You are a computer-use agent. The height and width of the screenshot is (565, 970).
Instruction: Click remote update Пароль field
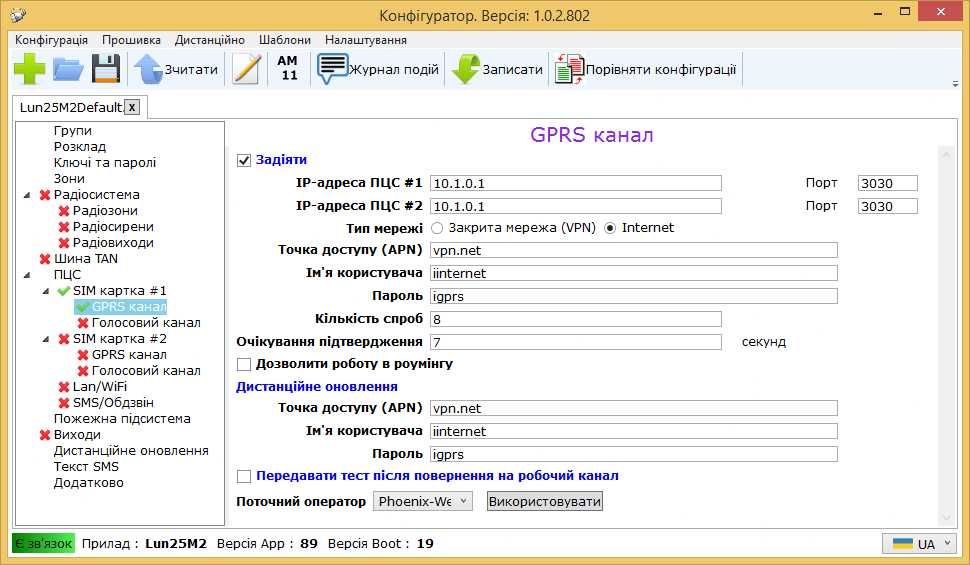tap(633, 454)
